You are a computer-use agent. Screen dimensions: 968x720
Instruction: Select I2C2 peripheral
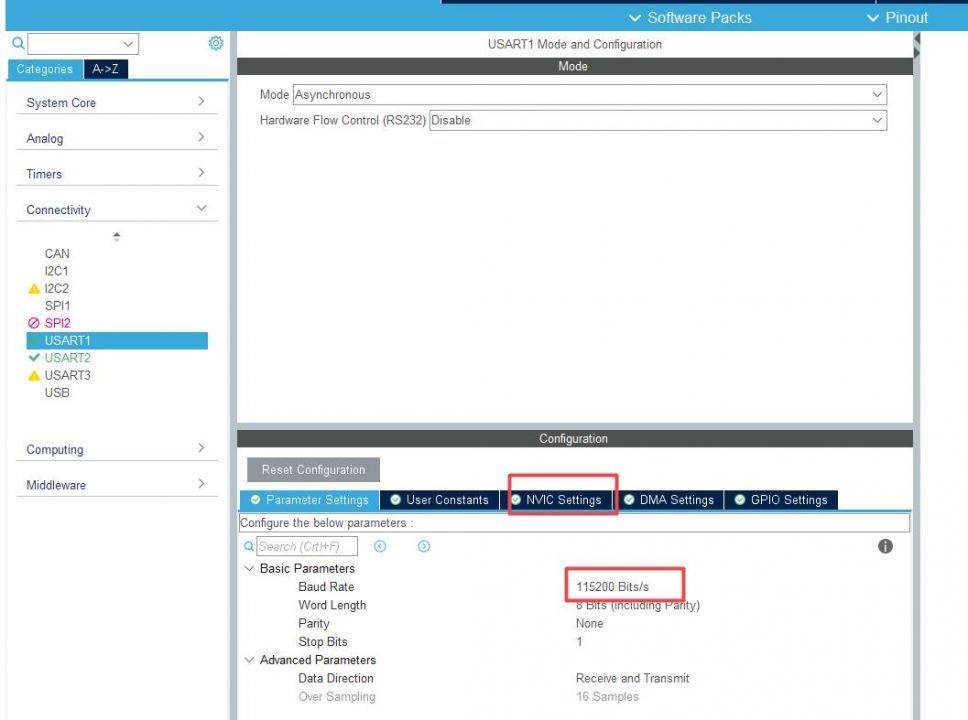pyautogui.click(x=56, y=288)
